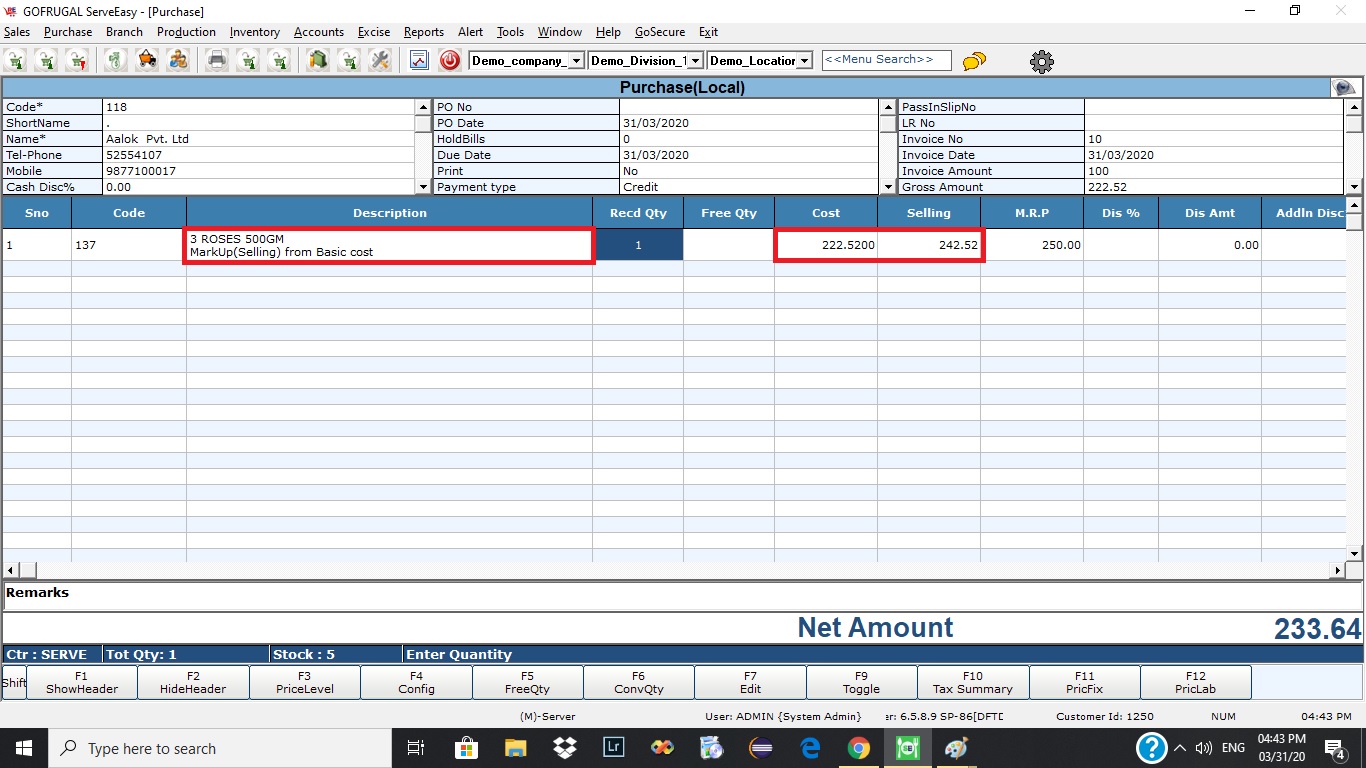Launch Lightroom from the taskbar
The width and height of the screenshot is (1366, 768).
(x=614, y=748)
